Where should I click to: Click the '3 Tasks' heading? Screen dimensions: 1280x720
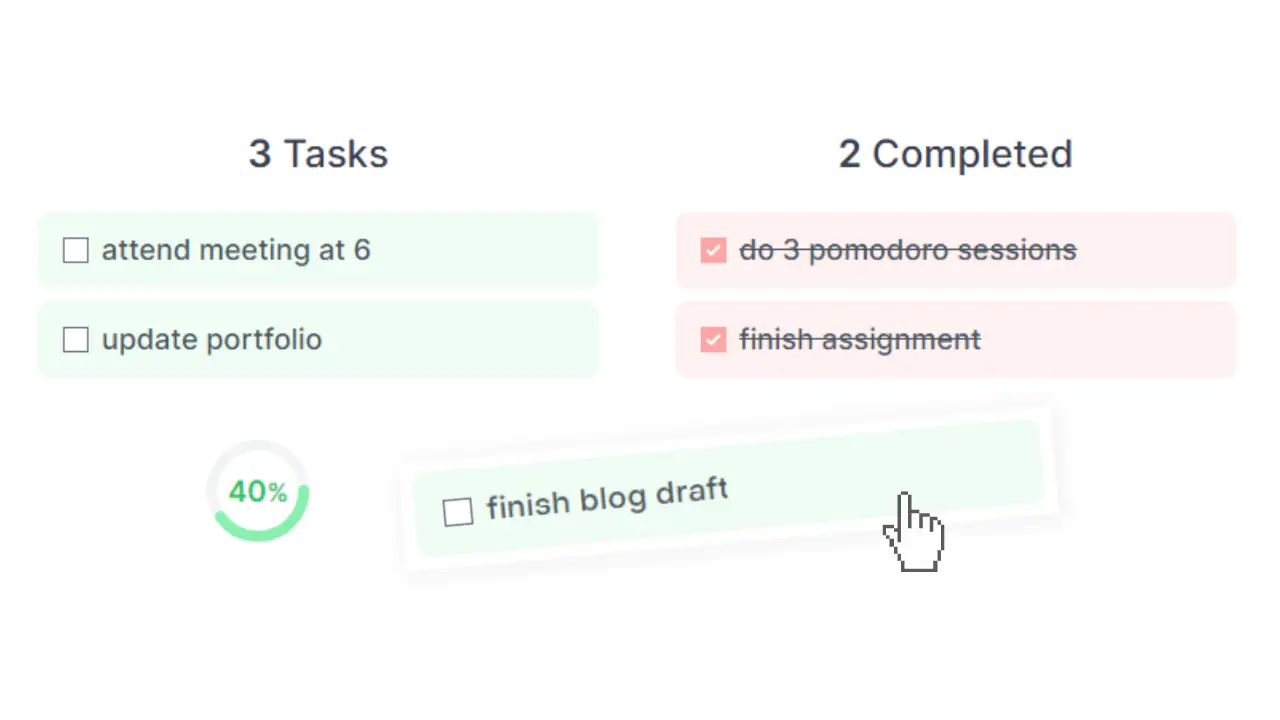click(x=318, y=155)
